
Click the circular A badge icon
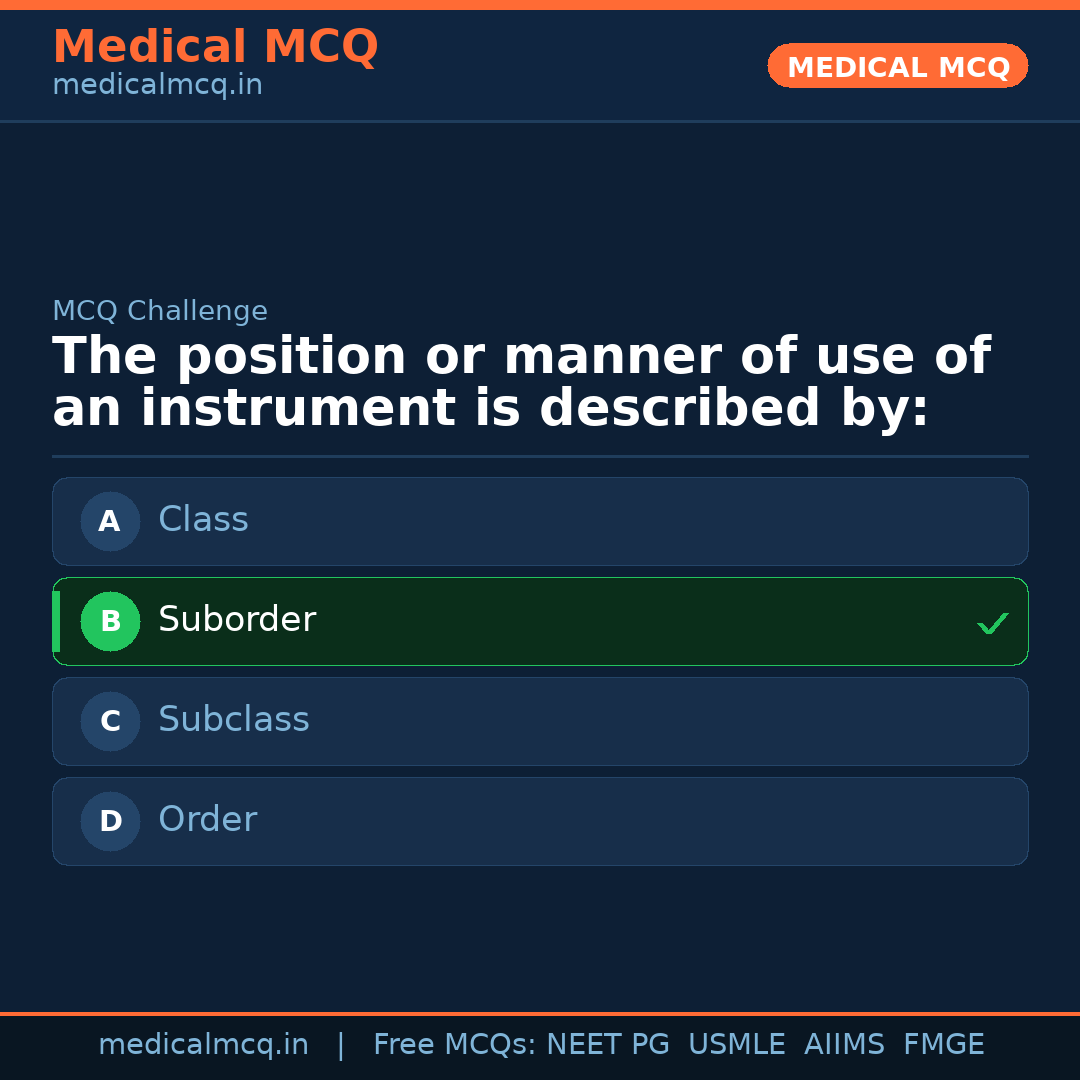click(110, 521)
